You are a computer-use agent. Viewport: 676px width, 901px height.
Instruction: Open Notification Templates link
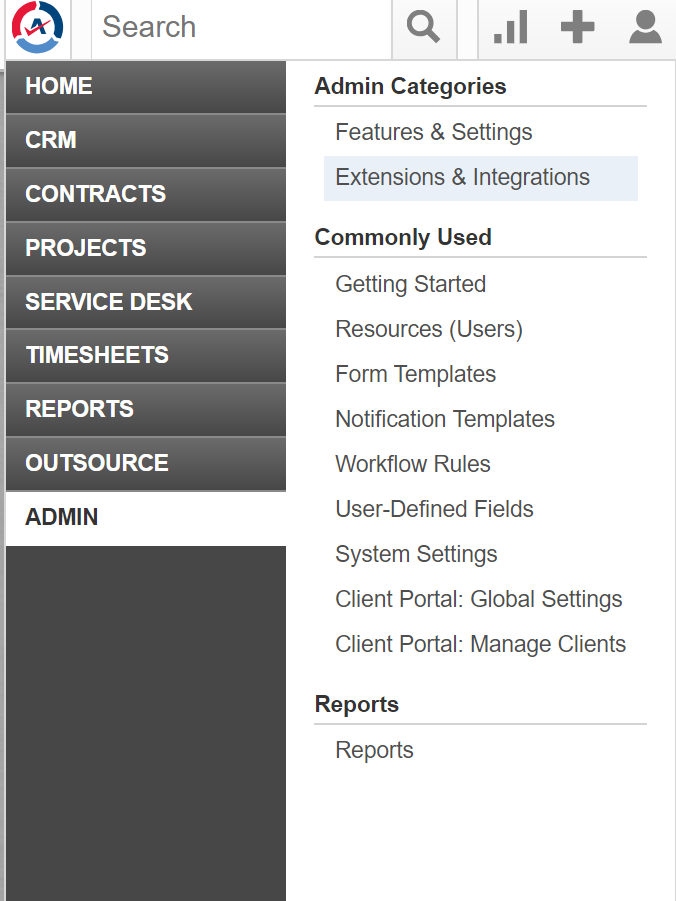(445, 419)
